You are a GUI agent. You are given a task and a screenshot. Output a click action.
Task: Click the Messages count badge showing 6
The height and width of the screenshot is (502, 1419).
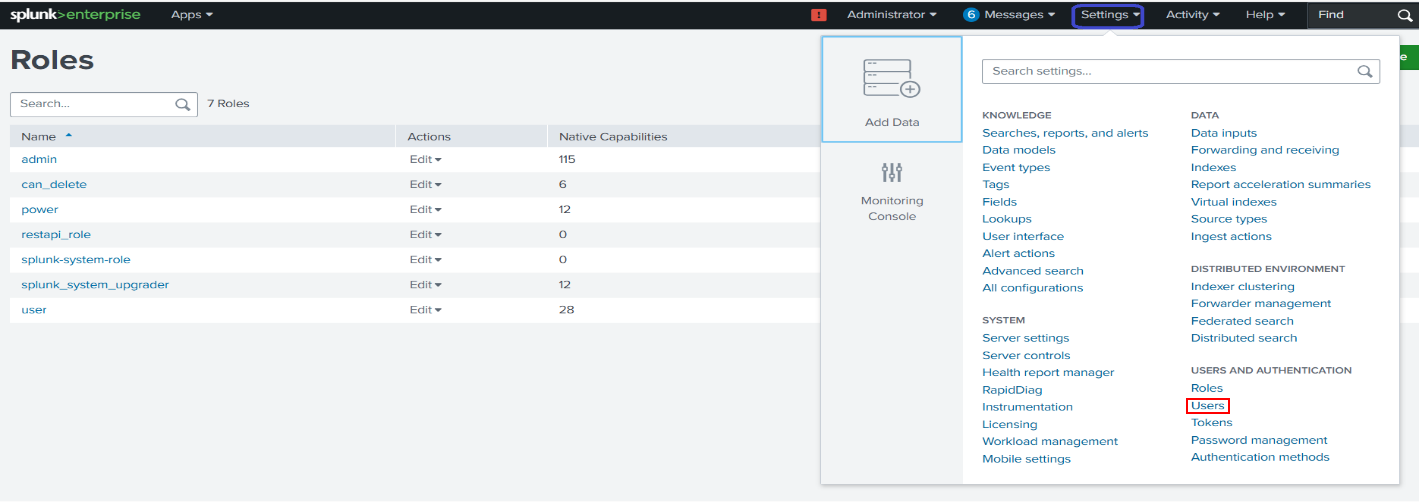(x=970, y=15)
